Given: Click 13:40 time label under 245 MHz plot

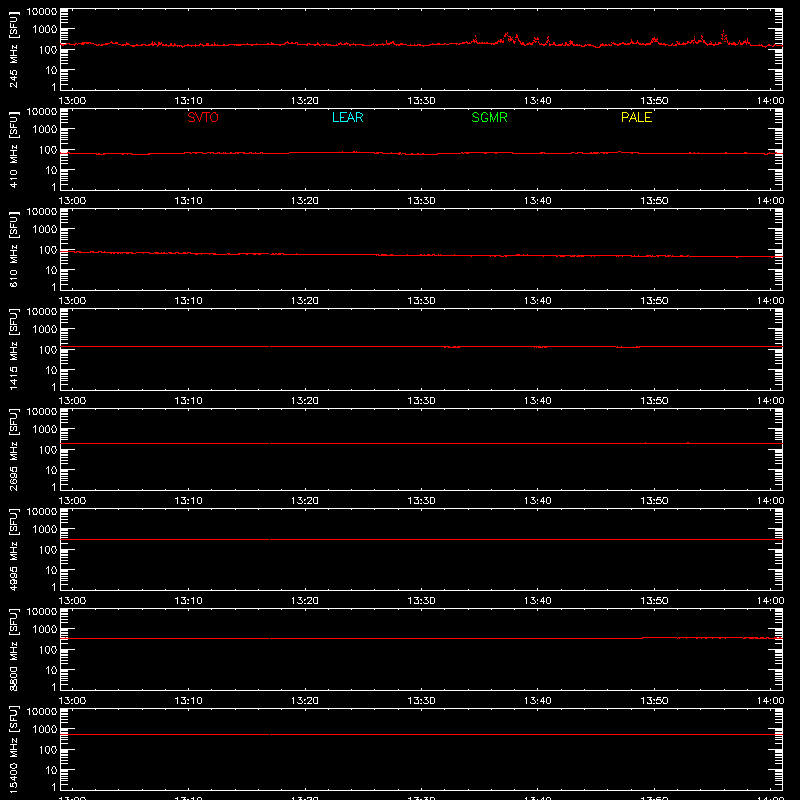Looking at the screenshot, I should click(x=537, y=101).
